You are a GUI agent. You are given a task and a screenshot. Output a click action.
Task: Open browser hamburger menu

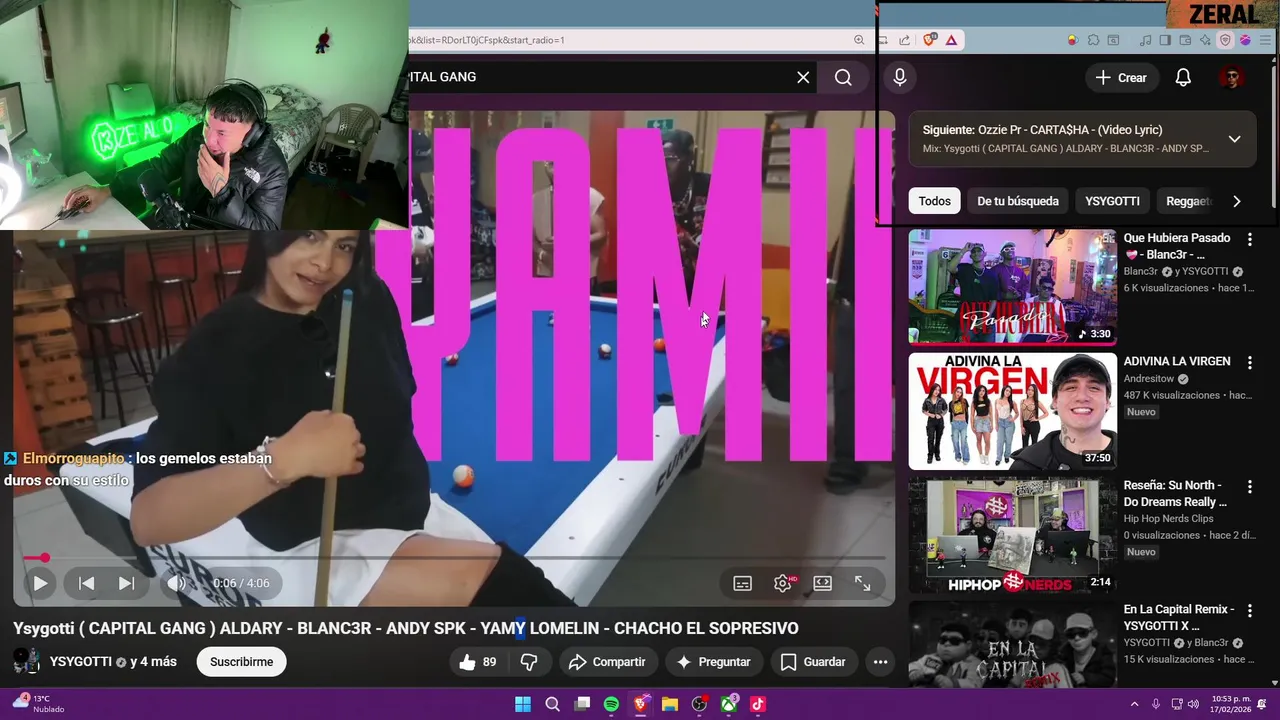point(1264,40)
